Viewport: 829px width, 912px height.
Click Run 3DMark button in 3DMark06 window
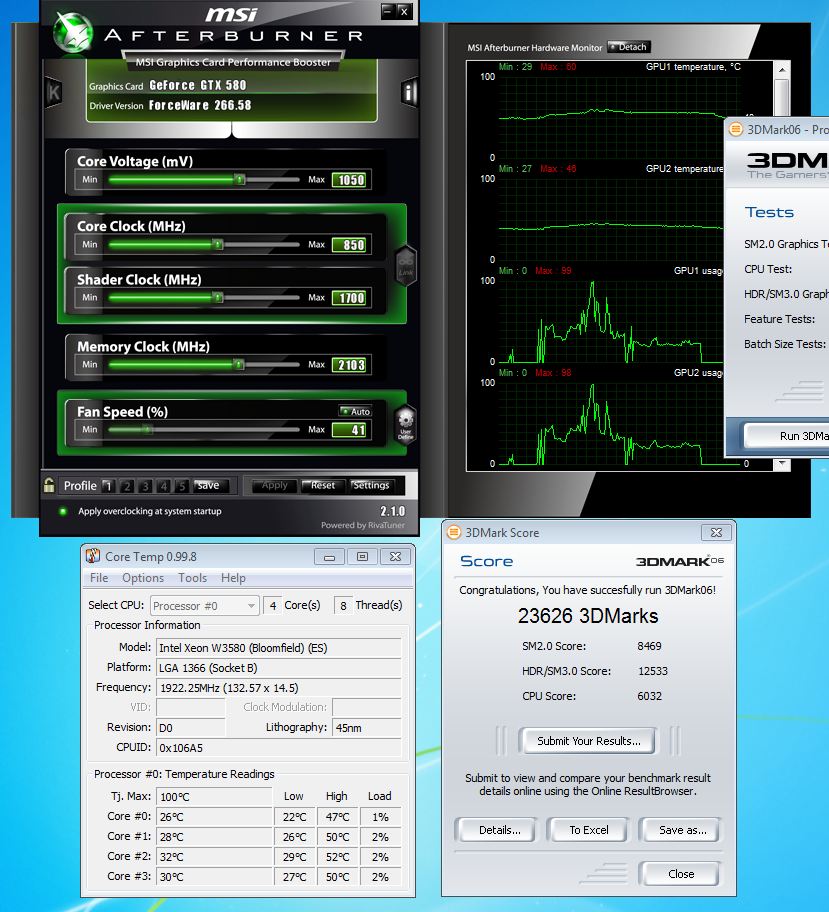click(787, 436)
